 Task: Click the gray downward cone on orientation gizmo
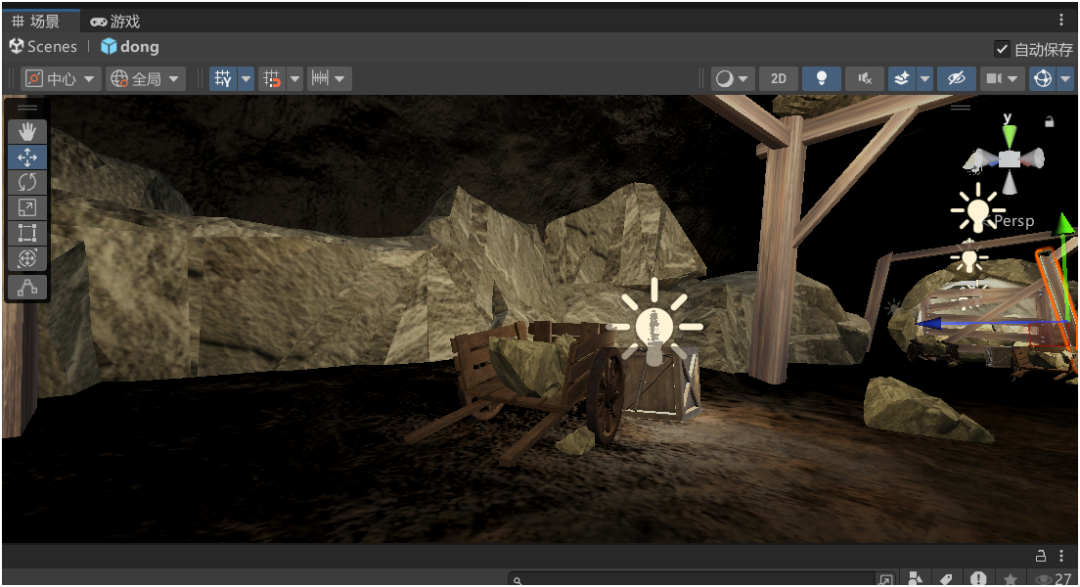pos(1009,183)
